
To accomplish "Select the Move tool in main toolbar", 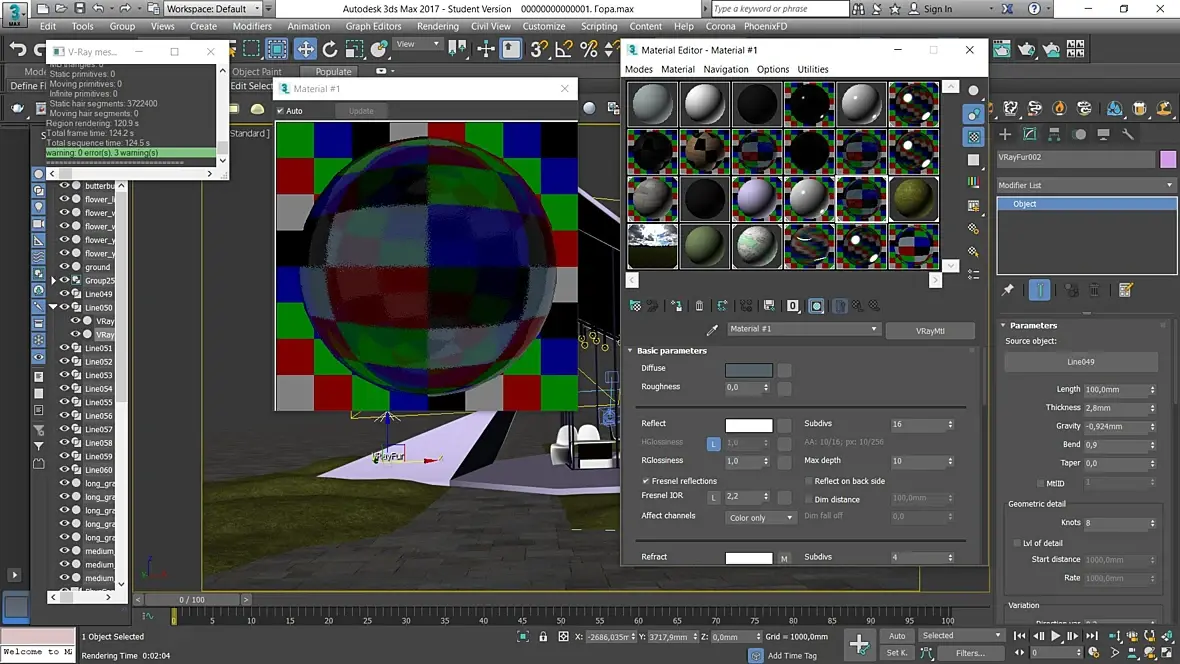I will click(305, 49).
